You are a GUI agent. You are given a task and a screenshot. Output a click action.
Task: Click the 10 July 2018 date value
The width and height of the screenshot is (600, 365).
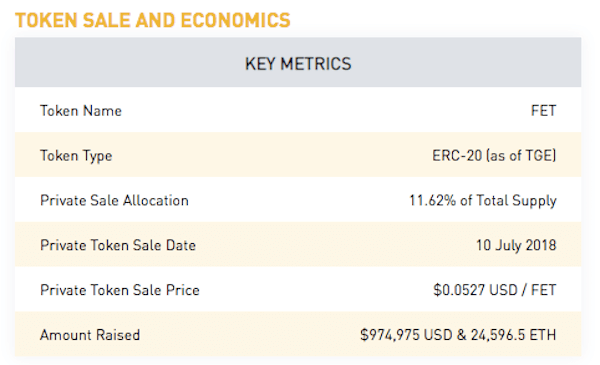point(516,245)
